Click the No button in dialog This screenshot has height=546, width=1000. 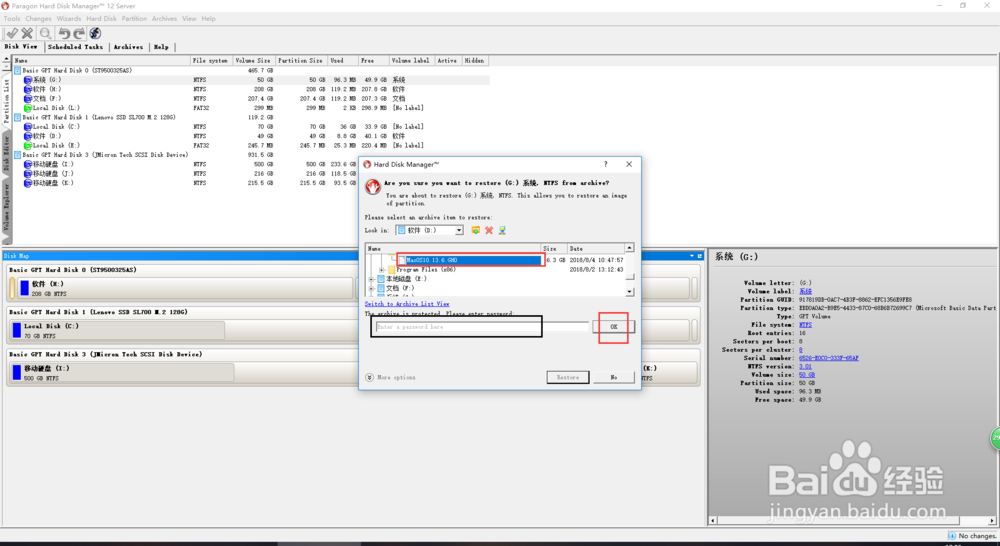click(x=614, y=378)
